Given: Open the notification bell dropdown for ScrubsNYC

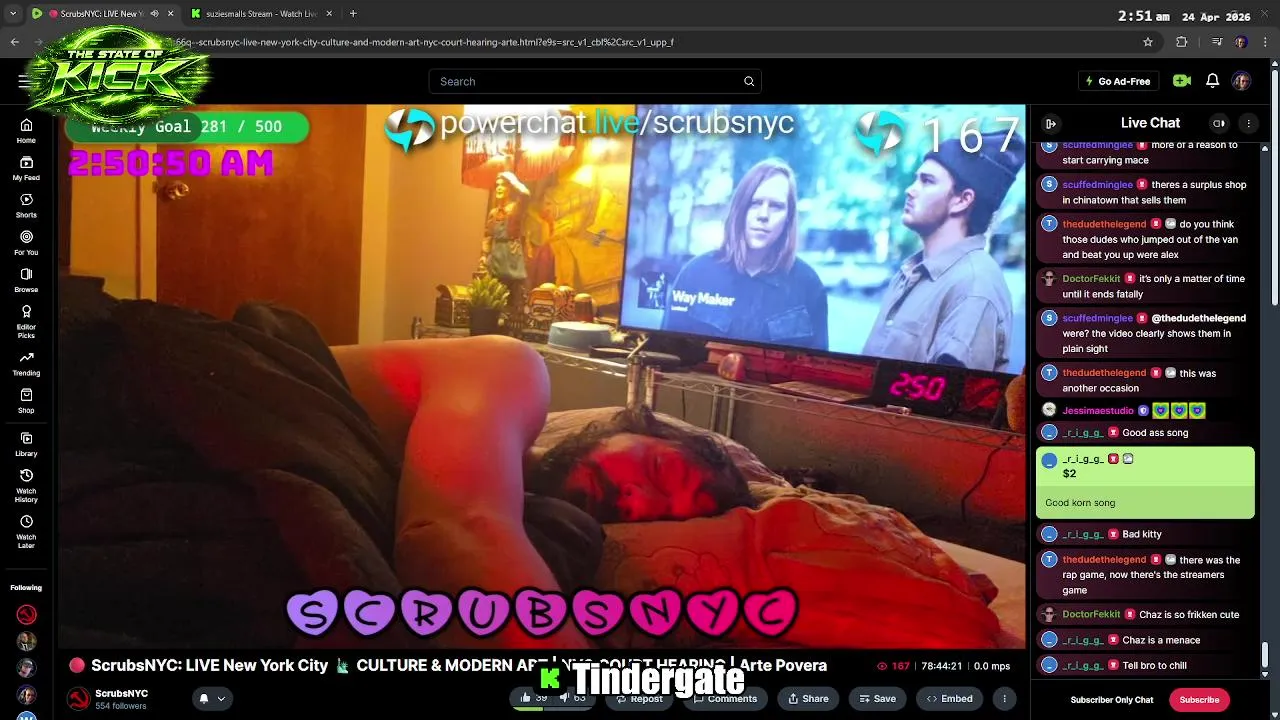Looking at the screenshot, I should pyautogui.click(x=212, y=699).
